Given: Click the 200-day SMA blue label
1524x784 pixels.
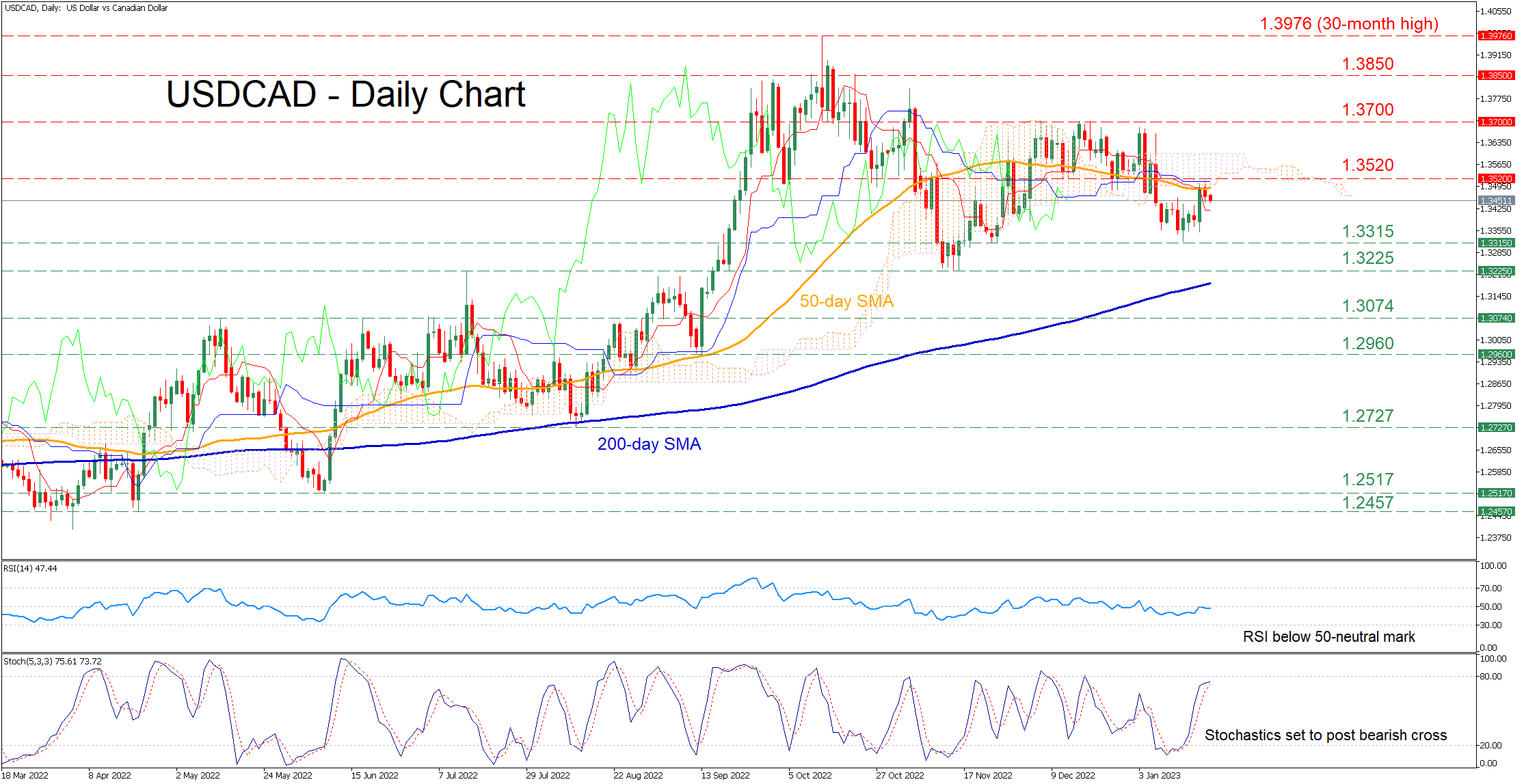Looking at the screenshot, I should coord(649,444).
